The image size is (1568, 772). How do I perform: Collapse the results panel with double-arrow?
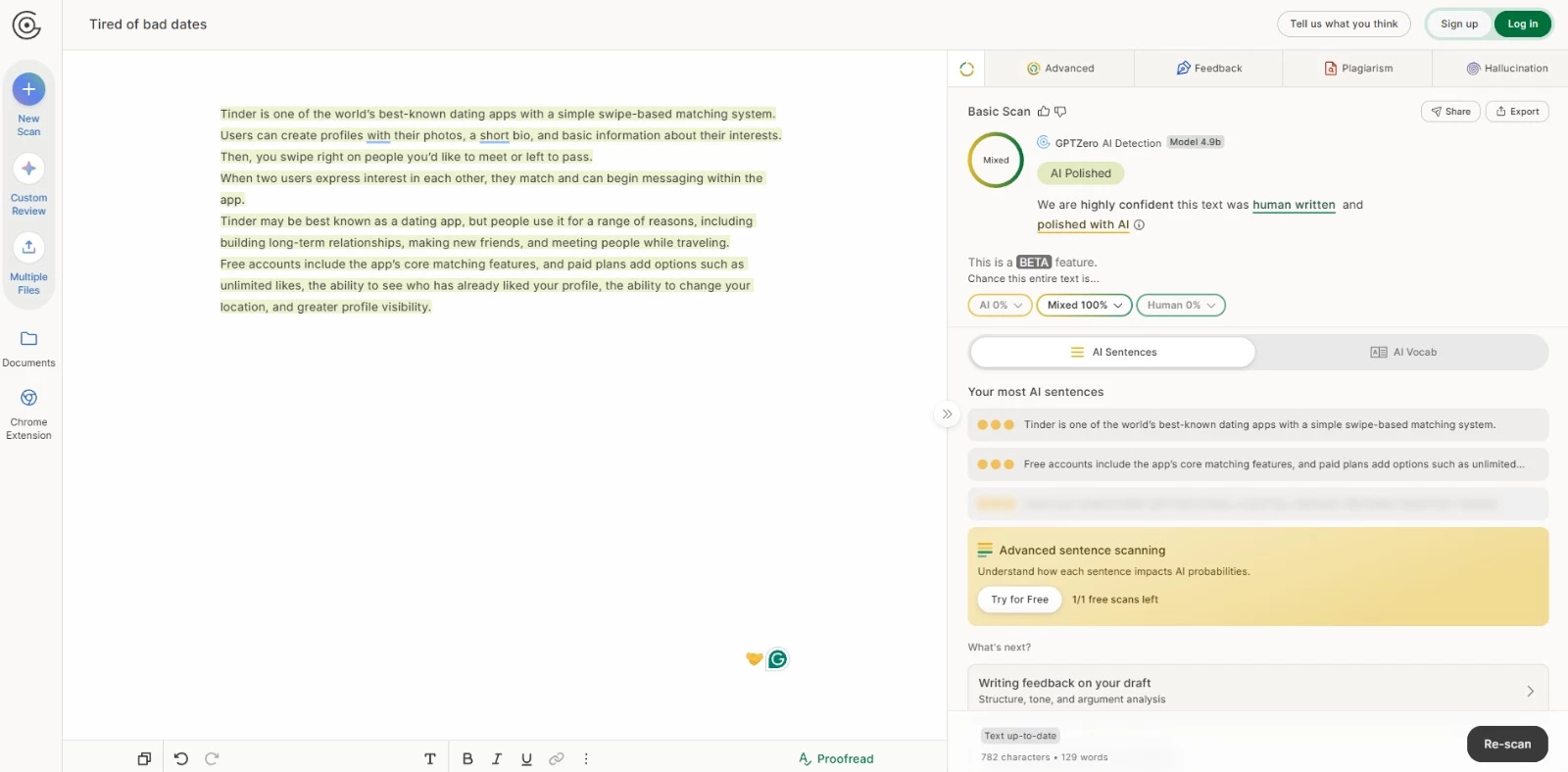click(x=947, y=414)
